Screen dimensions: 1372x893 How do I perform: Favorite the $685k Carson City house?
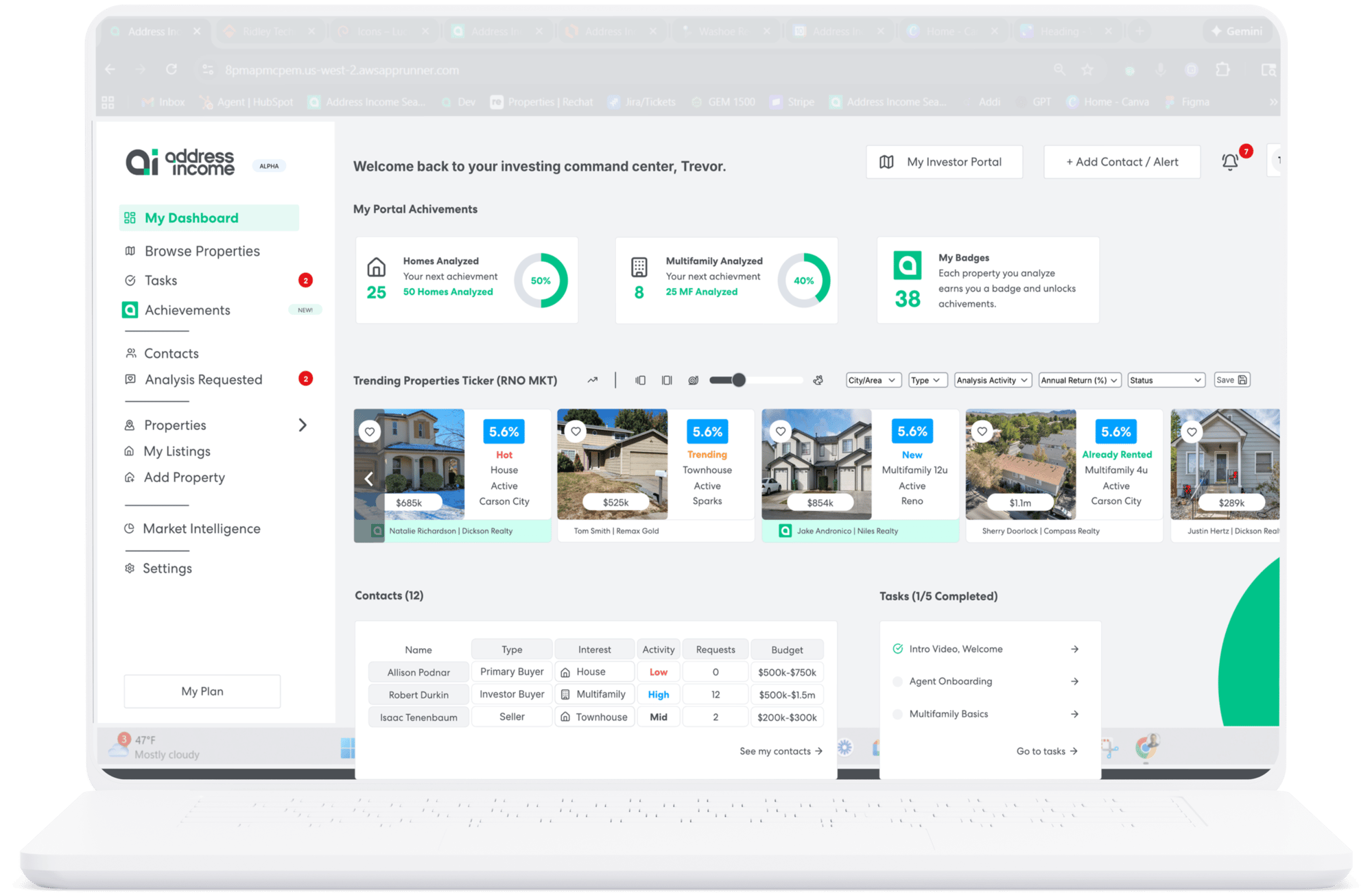click(x=370, y=431)
